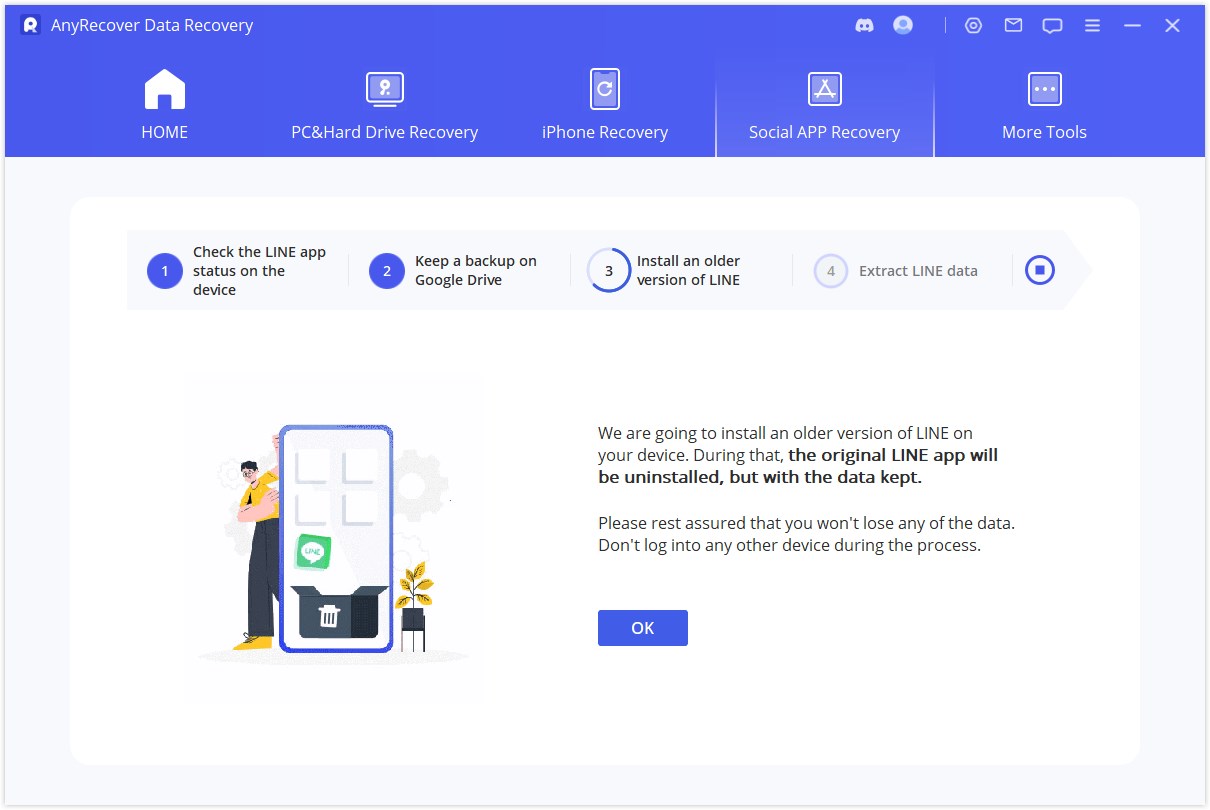This screenshot has width=1210, height=810.
Task: Select step 2, Keep a backup on Google Drive
Action: tap(387, 269)
